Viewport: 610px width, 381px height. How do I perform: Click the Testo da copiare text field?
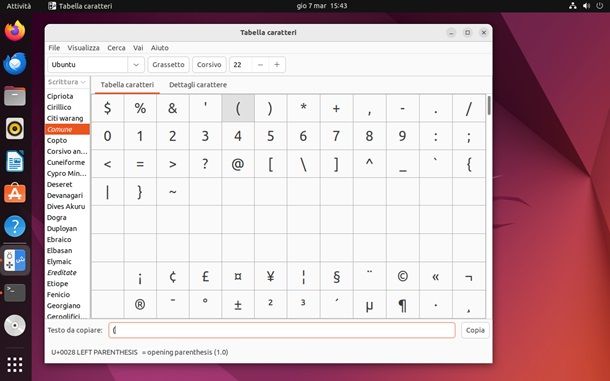tap(282, 330)
